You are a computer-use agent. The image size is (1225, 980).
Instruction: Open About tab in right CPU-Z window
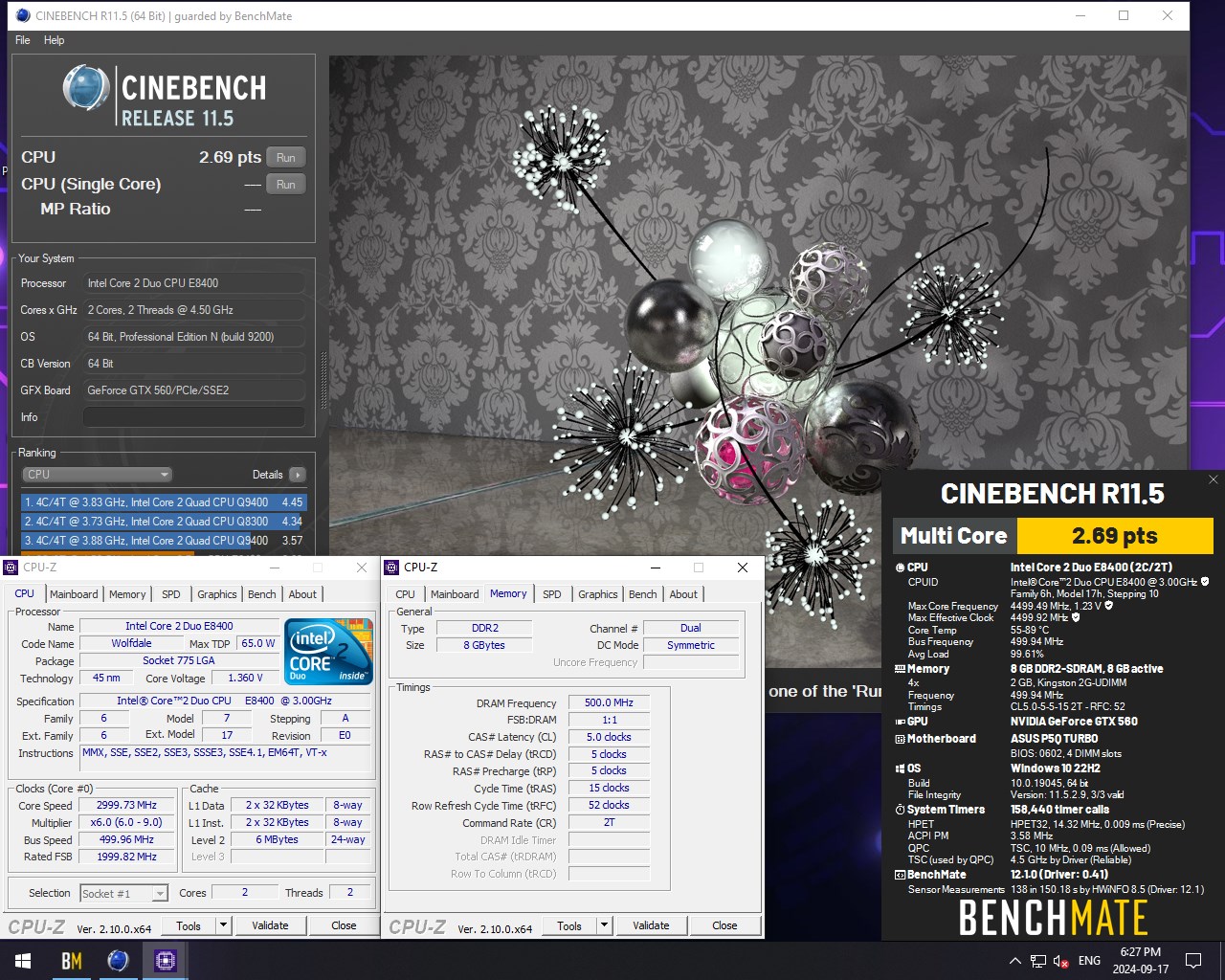click(x=683, y=594)
